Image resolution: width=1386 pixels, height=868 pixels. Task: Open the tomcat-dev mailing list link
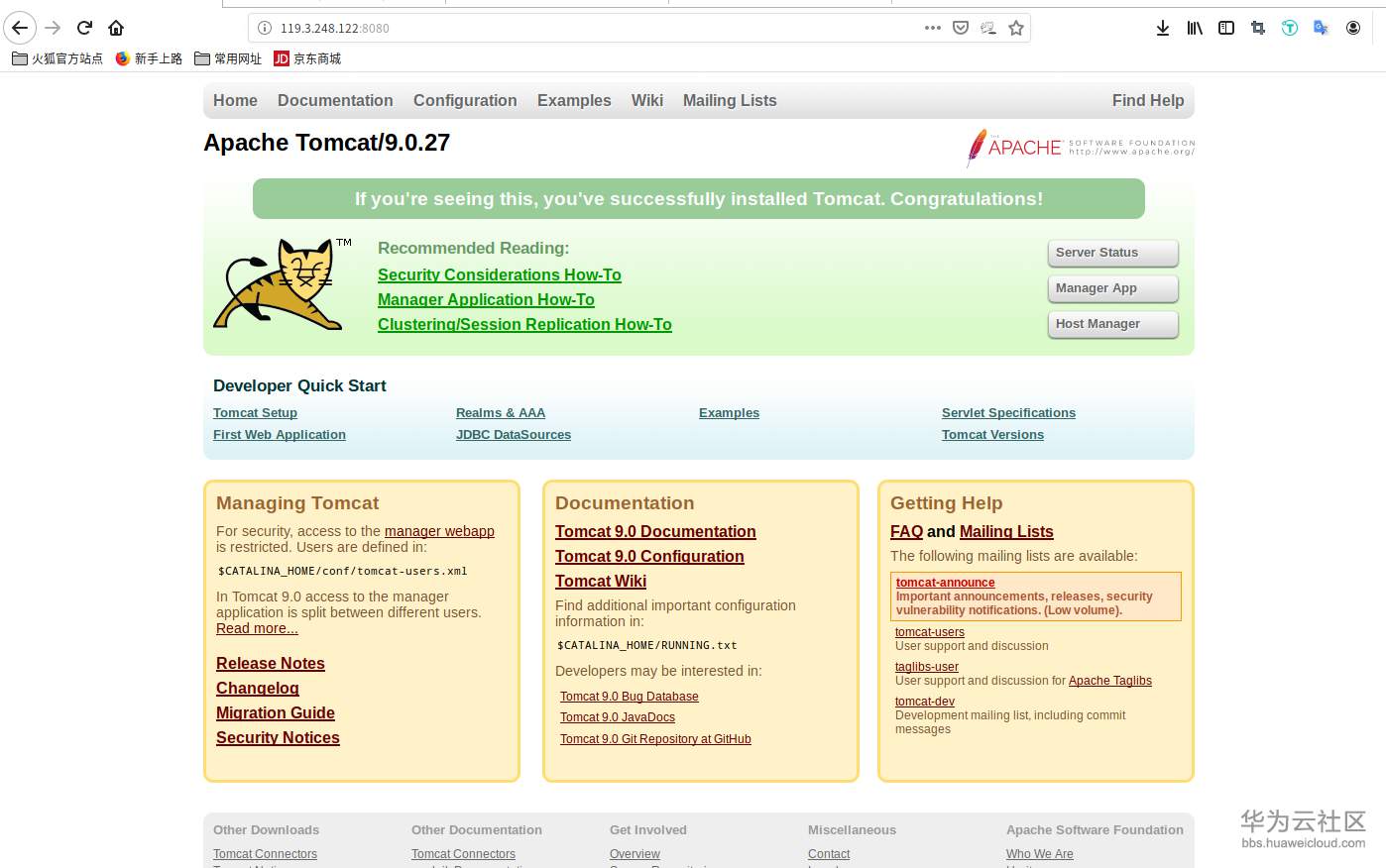925,702
